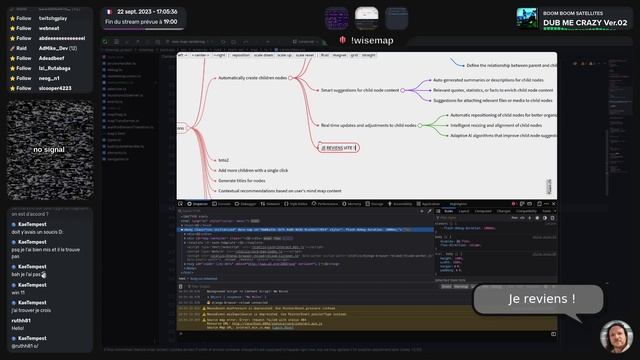
Task: Open devtools more options menu
Action: tap(546, 204)
